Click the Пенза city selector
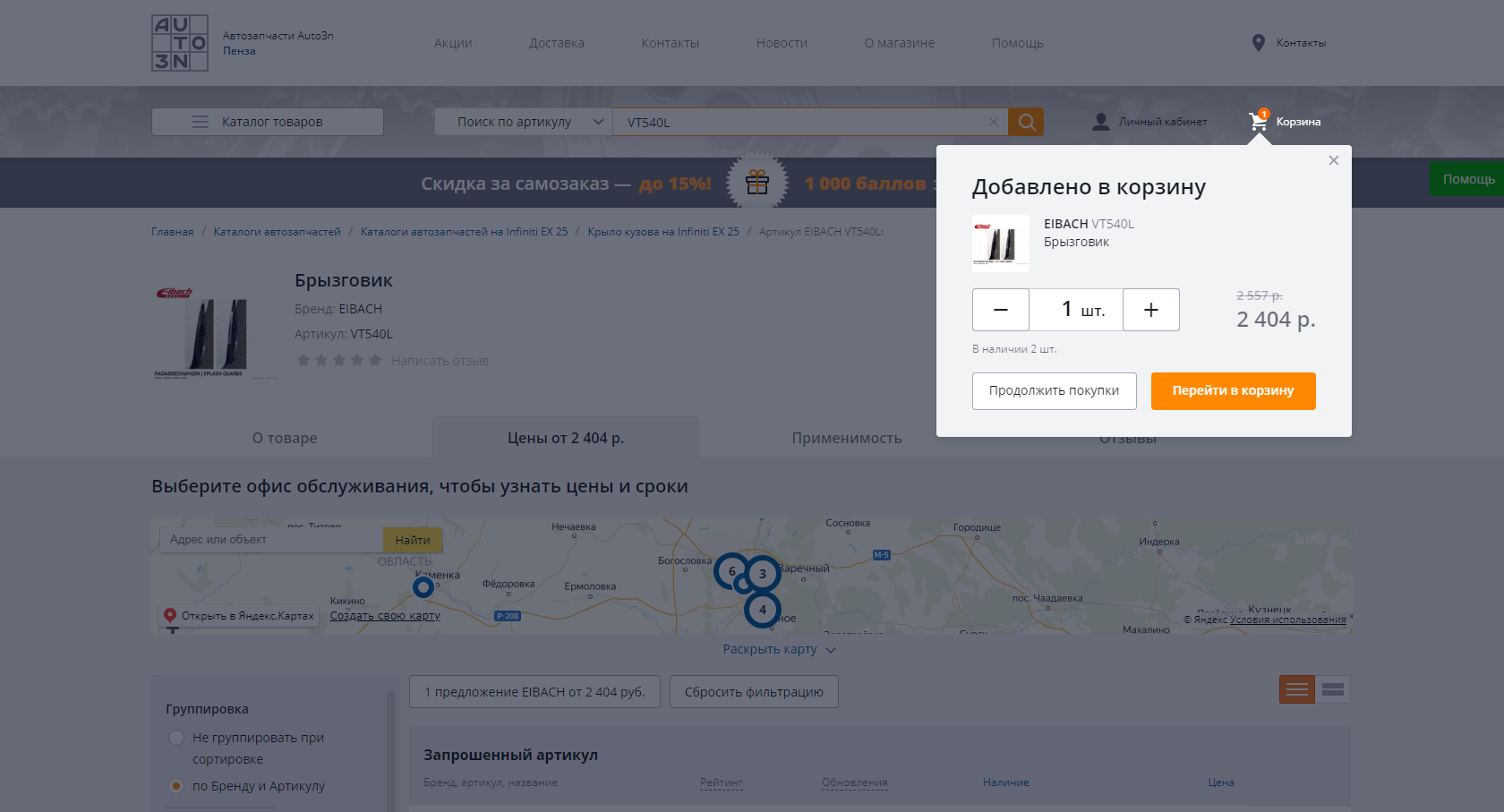 tap(239, 51)
